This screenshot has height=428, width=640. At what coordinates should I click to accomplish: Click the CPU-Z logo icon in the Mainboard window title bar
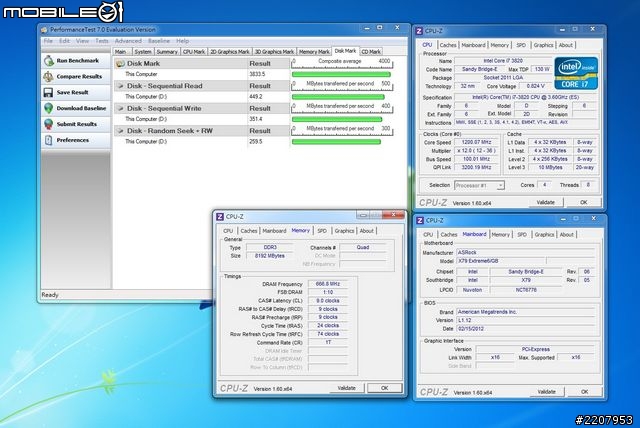pyautogui.click(x=420, y=220)
